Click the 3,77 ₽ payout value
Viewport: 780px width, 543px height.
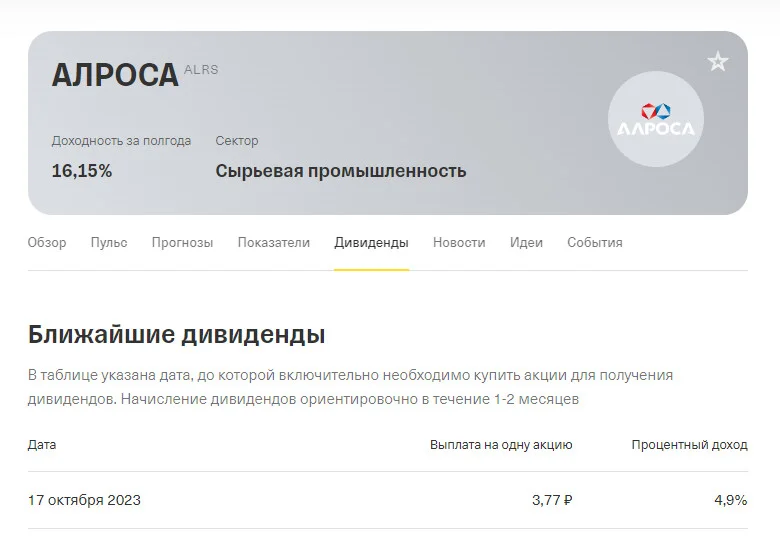[x=552, y=500]
